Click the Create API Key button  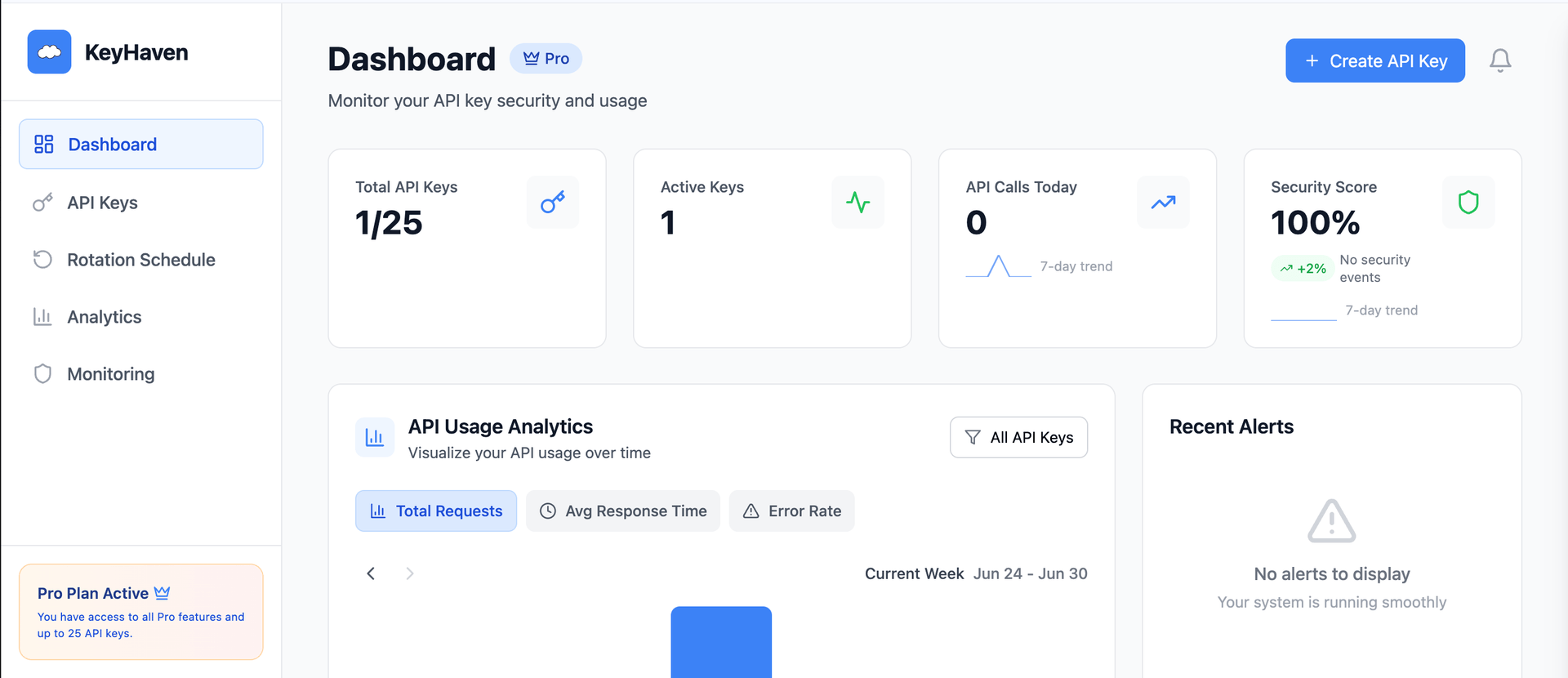[1375, 60]
